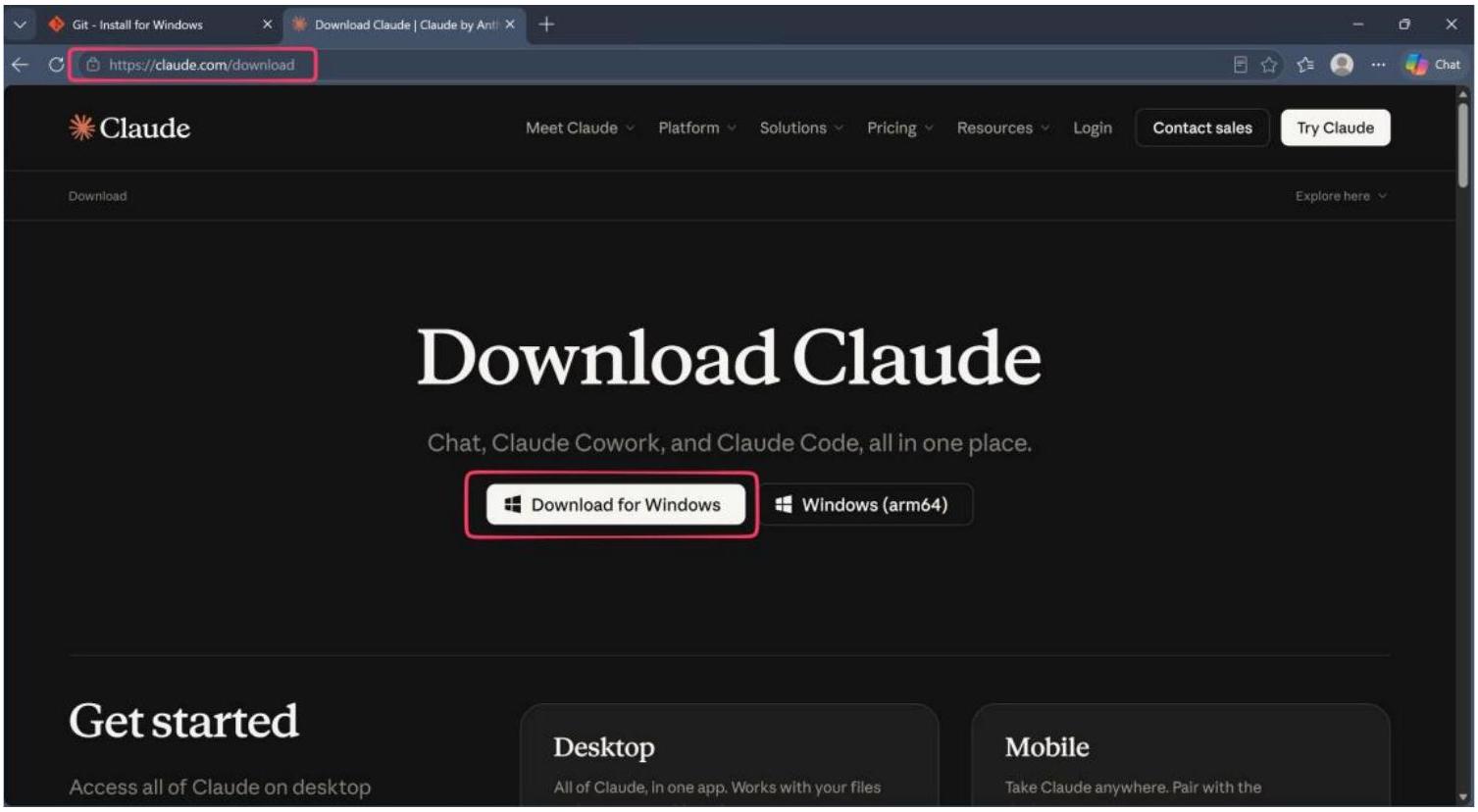The image size is (1478, 812).
Task: Expand the Platform menu
Action: click(x=697, y=127)
